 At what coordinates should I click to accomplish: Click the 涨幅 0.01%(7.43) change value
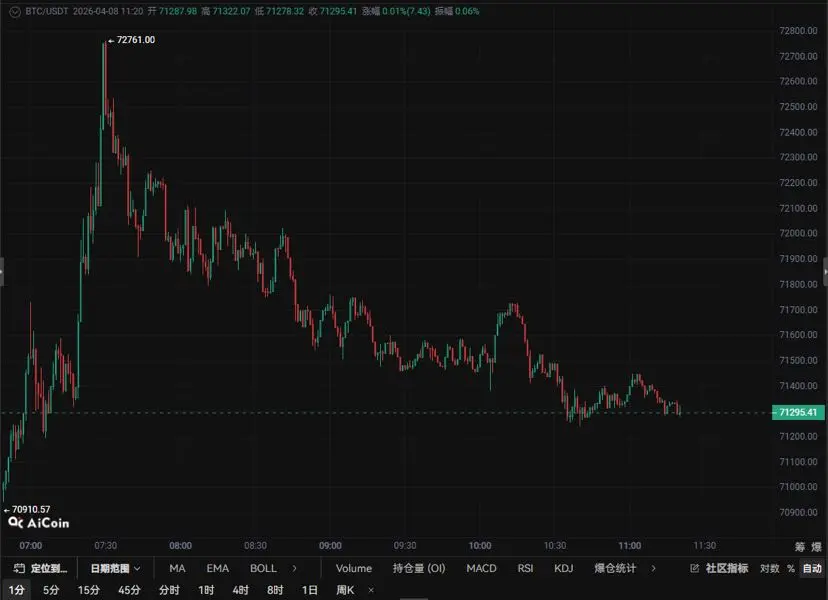click(x=396, y=11)
